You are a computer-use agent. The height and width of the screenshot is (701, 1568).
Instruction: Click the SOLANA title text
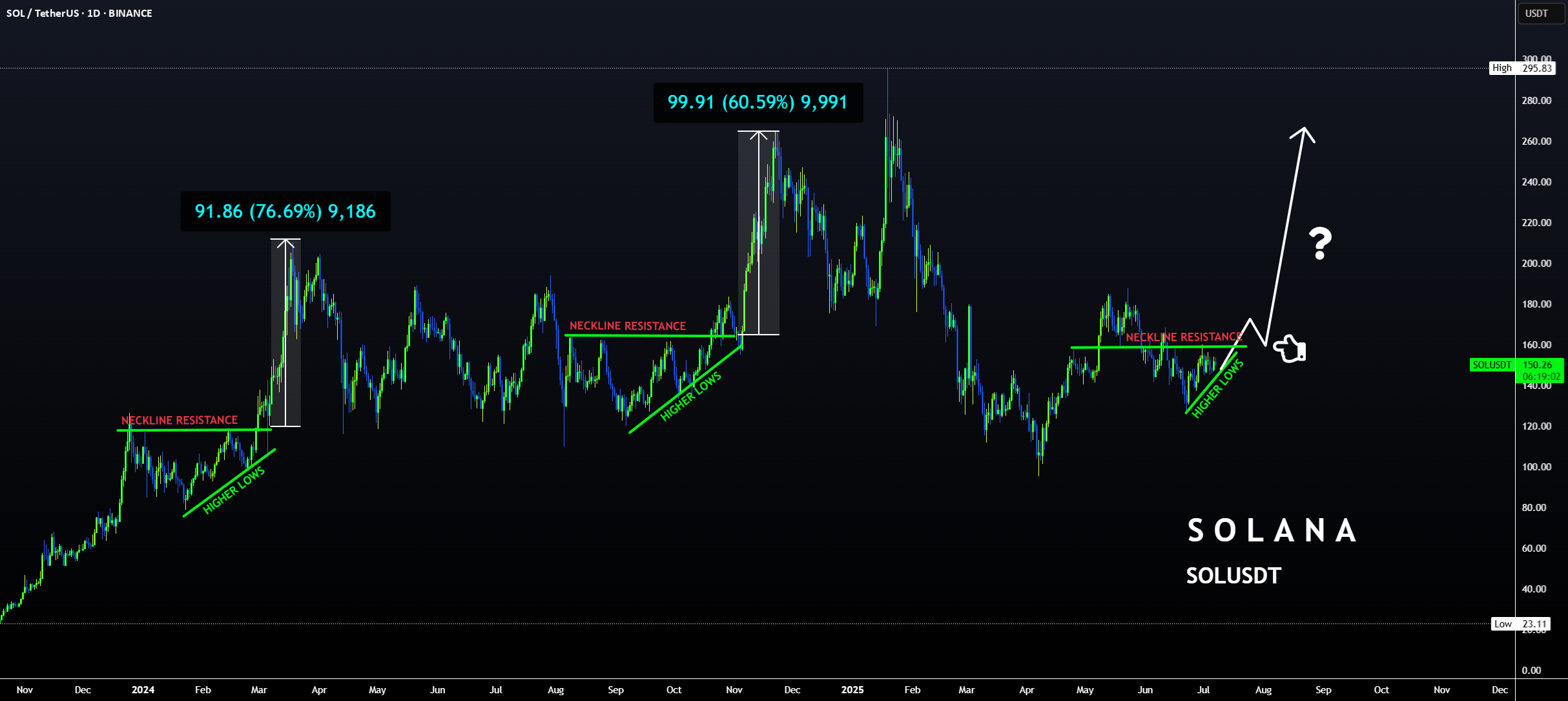[x=1272, y=530]
